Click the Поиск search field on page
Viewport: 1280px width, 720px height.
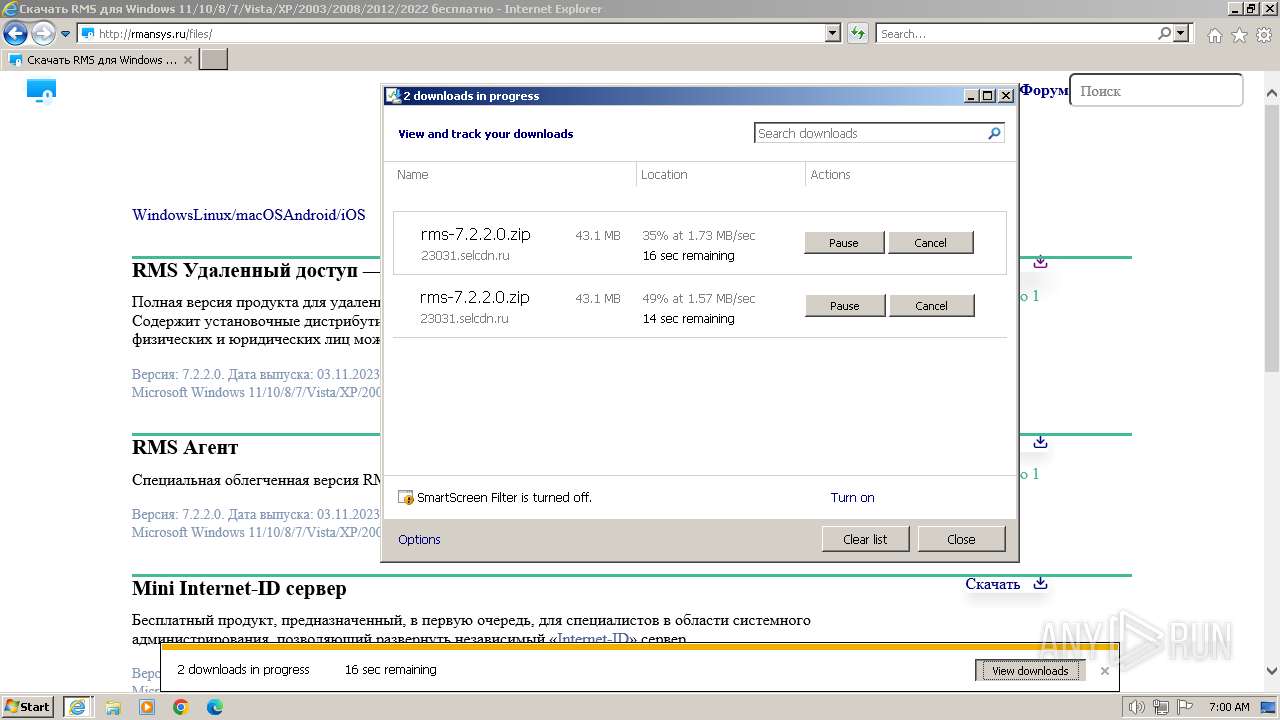click(1156, 90)
